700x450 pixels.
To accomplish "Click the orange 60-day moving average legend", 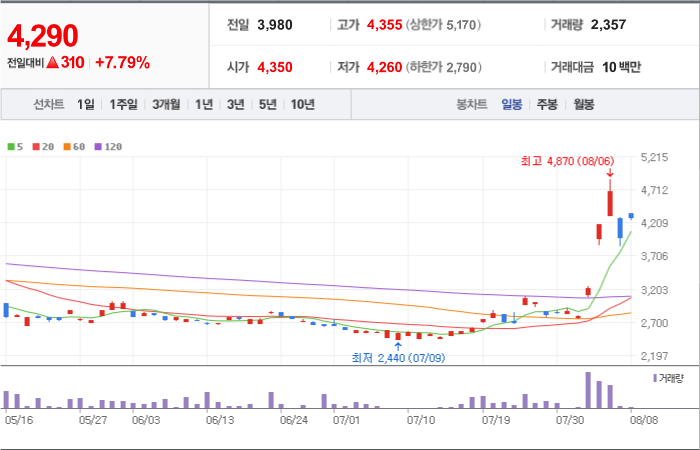I will tap(74, 146).
